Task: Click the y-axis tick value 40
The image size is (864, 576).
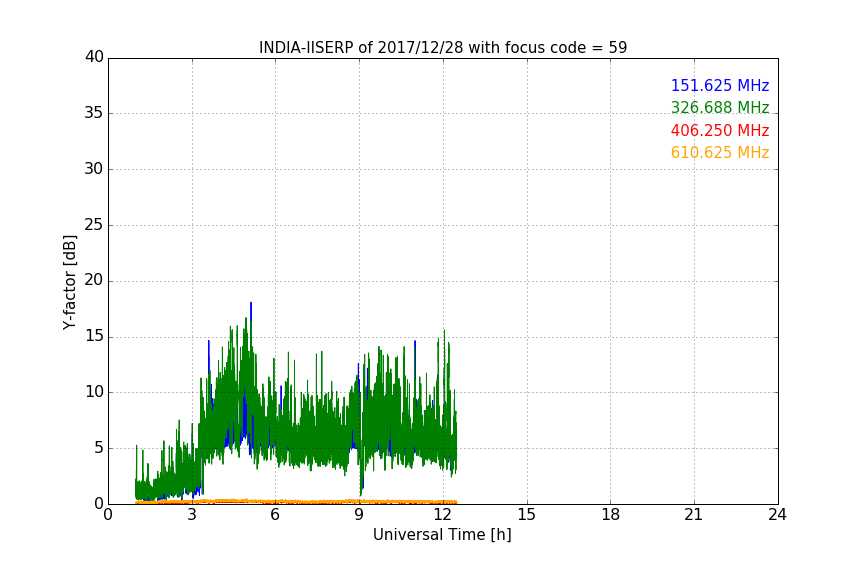Action: [94, 57]
